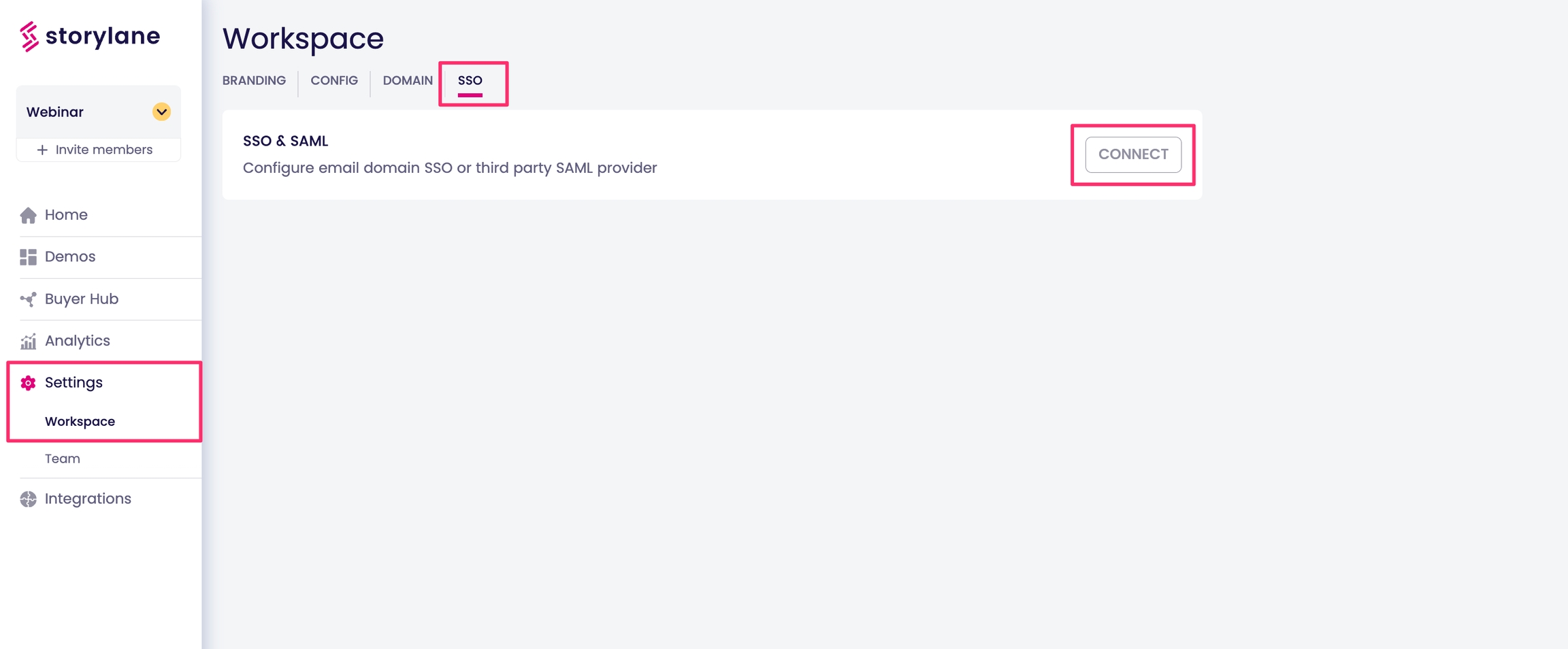
Task: Click the plus icon beside Invite members
Action: pos(42,150)
